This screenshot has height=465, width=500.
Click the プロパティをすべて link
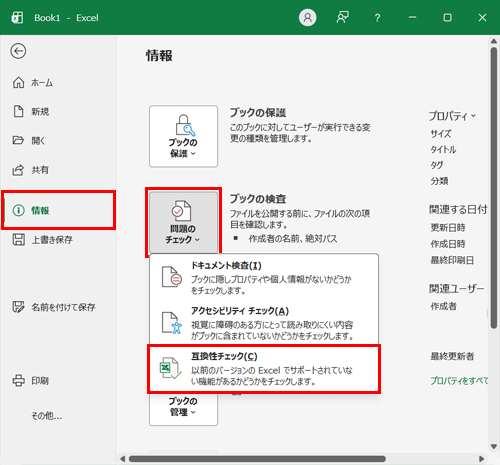point(459,380)
